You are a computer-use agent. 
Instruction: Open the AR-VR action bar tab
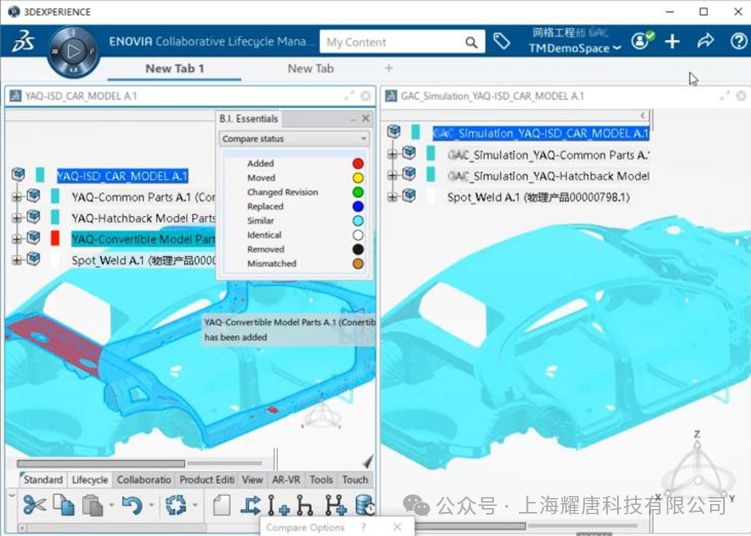(x=286, y=479)
